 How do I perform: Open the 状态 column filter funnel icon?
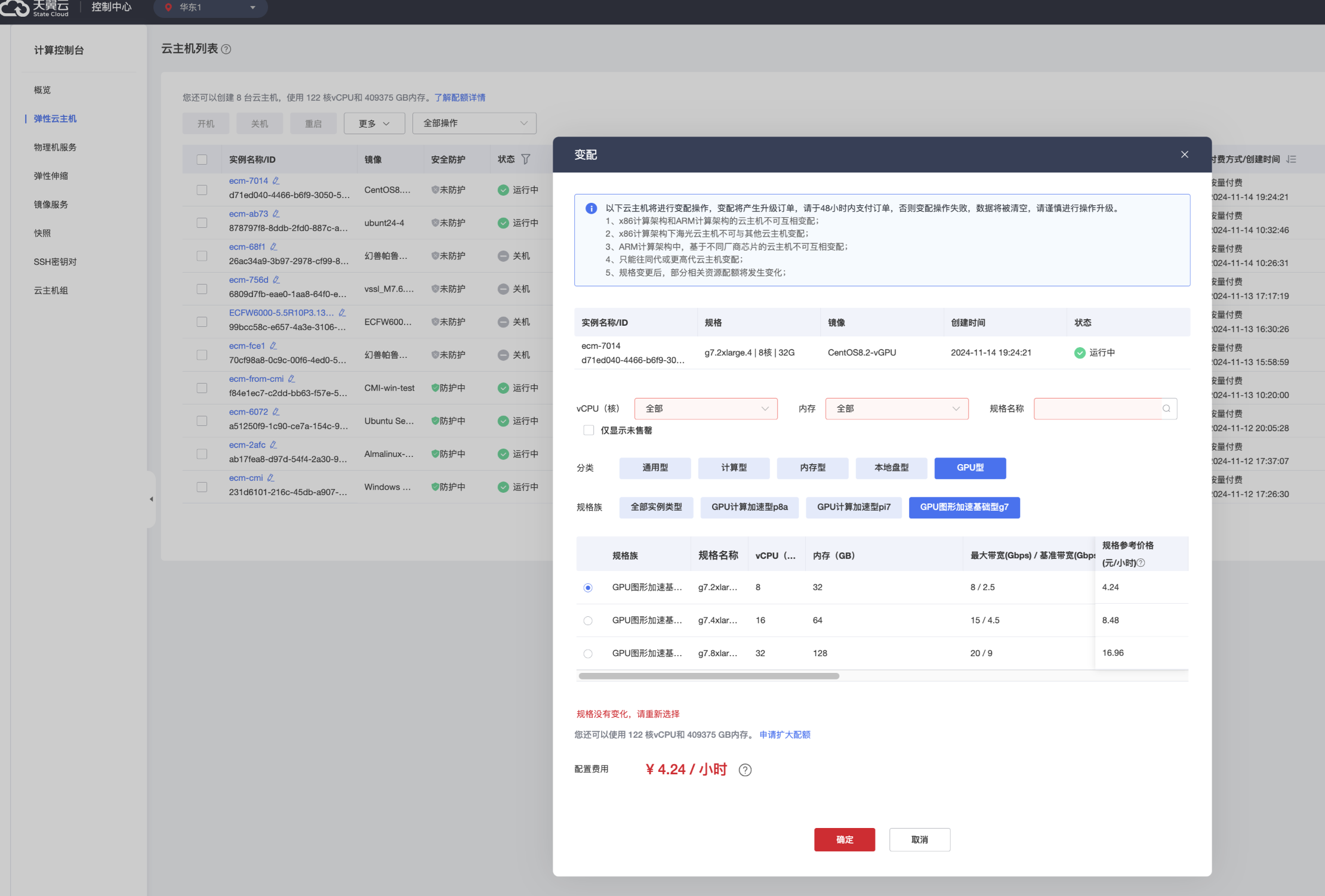[526, 159]
